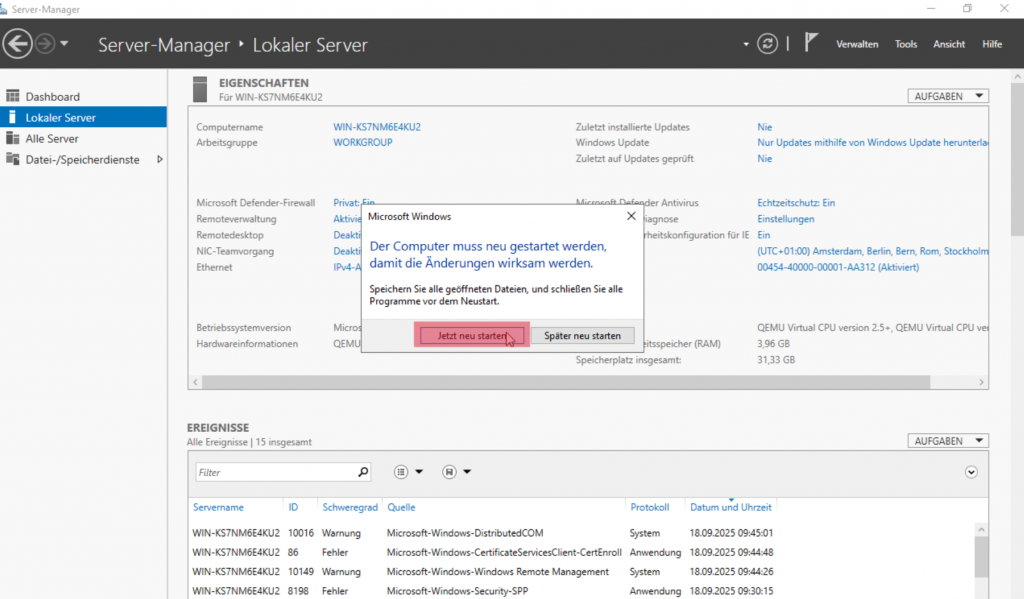Expand the Datei-/Speicherdienste submenu arrow
The image size is (1024, 599).
point(160,160)
